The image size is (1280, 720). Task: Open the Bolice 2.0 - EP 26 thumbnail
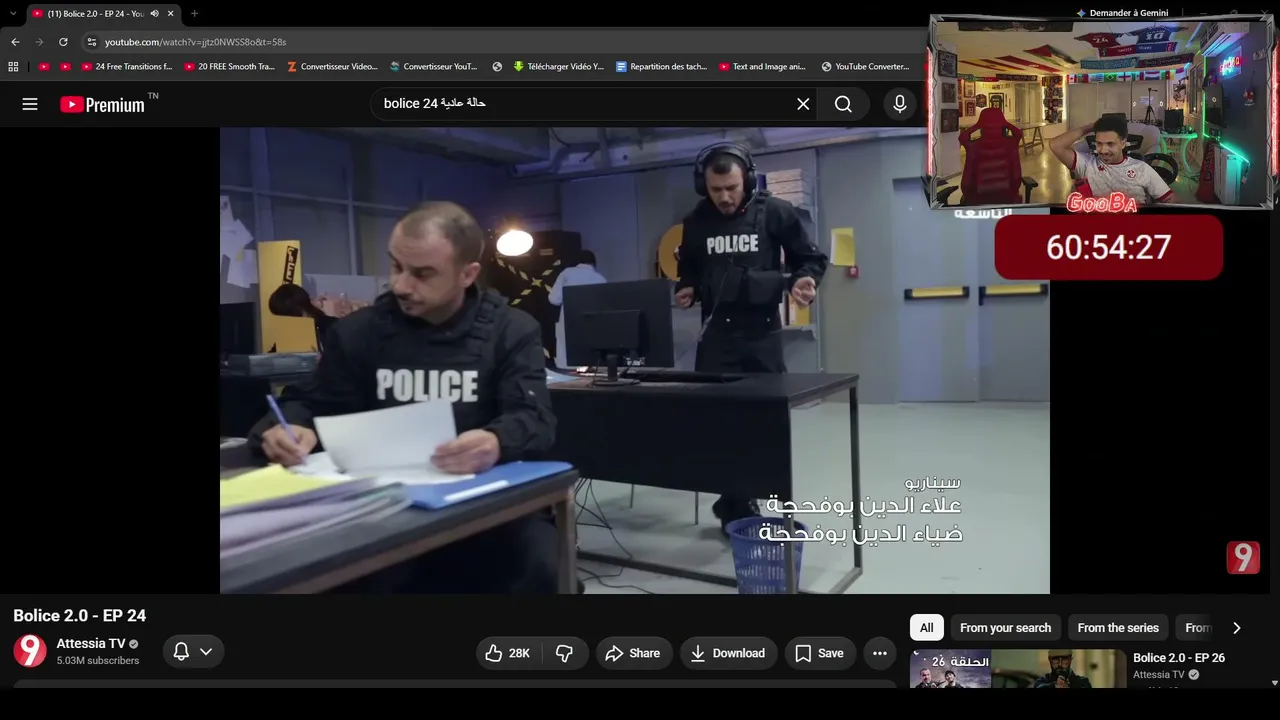[1018, 669]
